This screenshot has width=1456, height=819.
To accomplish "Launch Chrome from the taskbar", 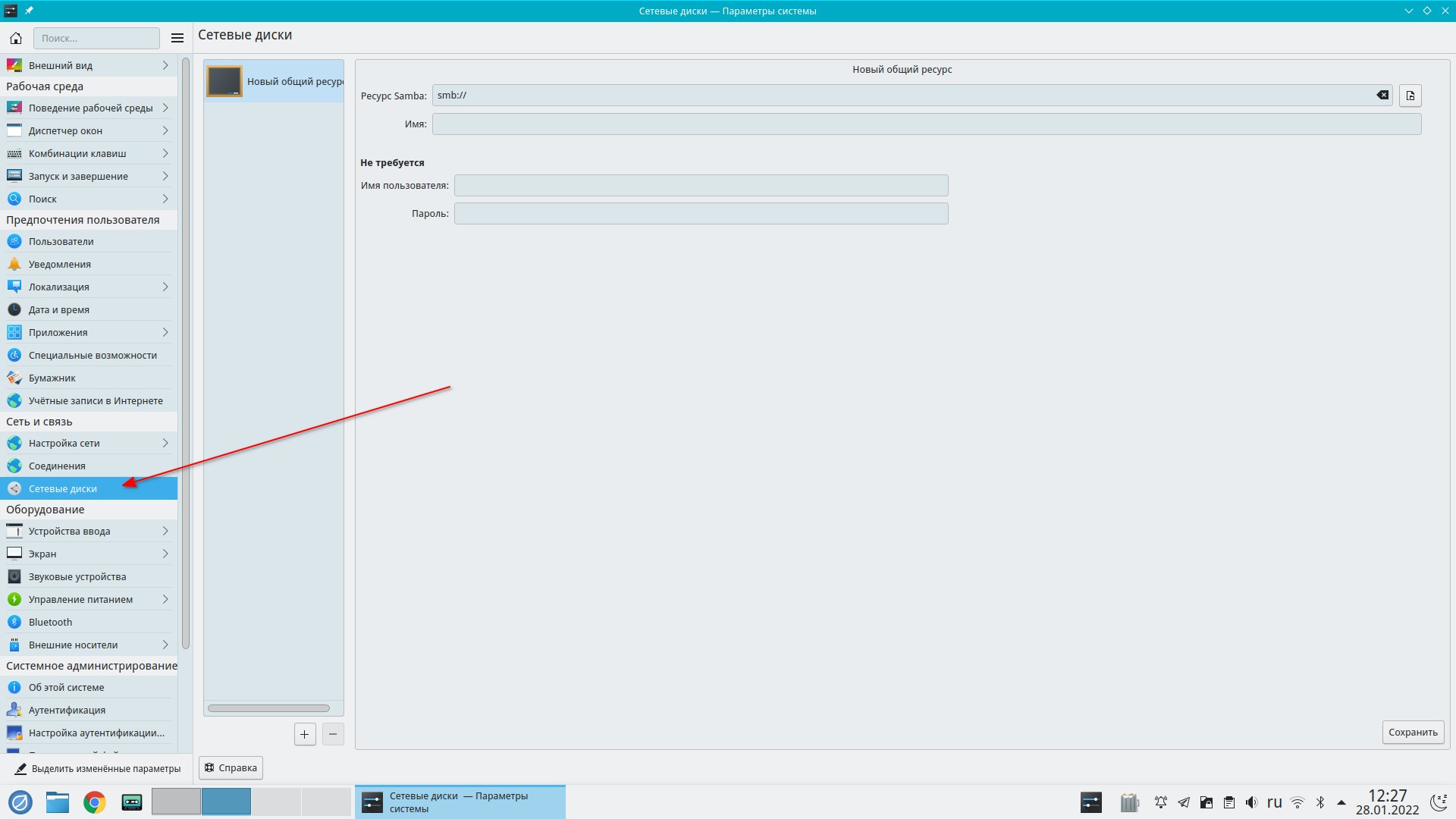I will pos(95,802).
